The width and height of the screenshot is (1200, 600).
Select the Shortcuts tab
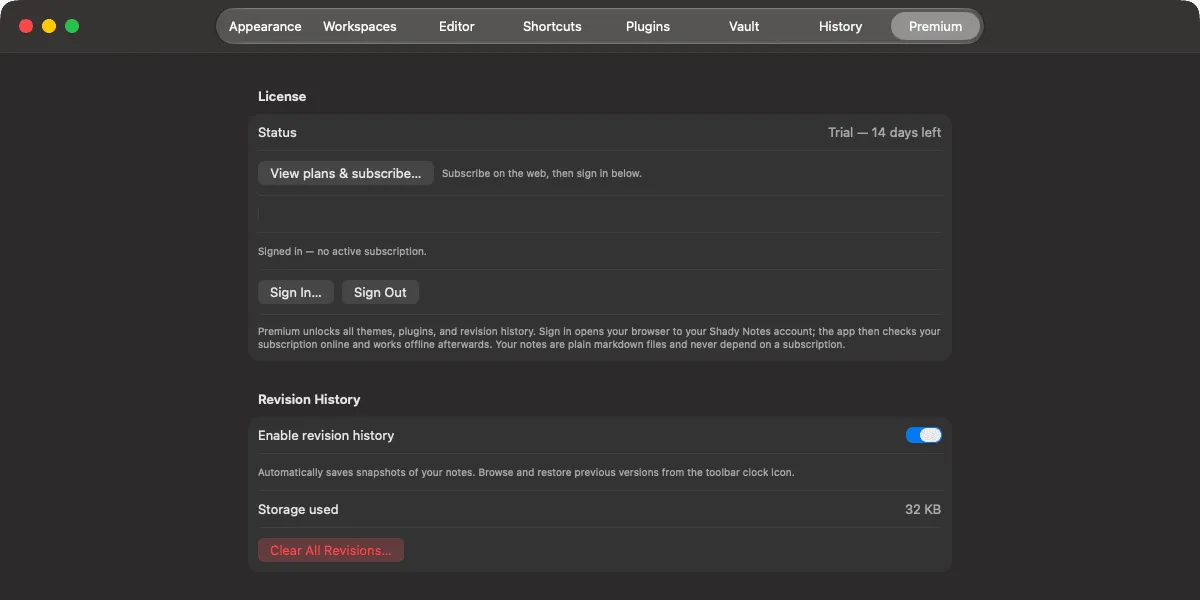tap(552, 26)
